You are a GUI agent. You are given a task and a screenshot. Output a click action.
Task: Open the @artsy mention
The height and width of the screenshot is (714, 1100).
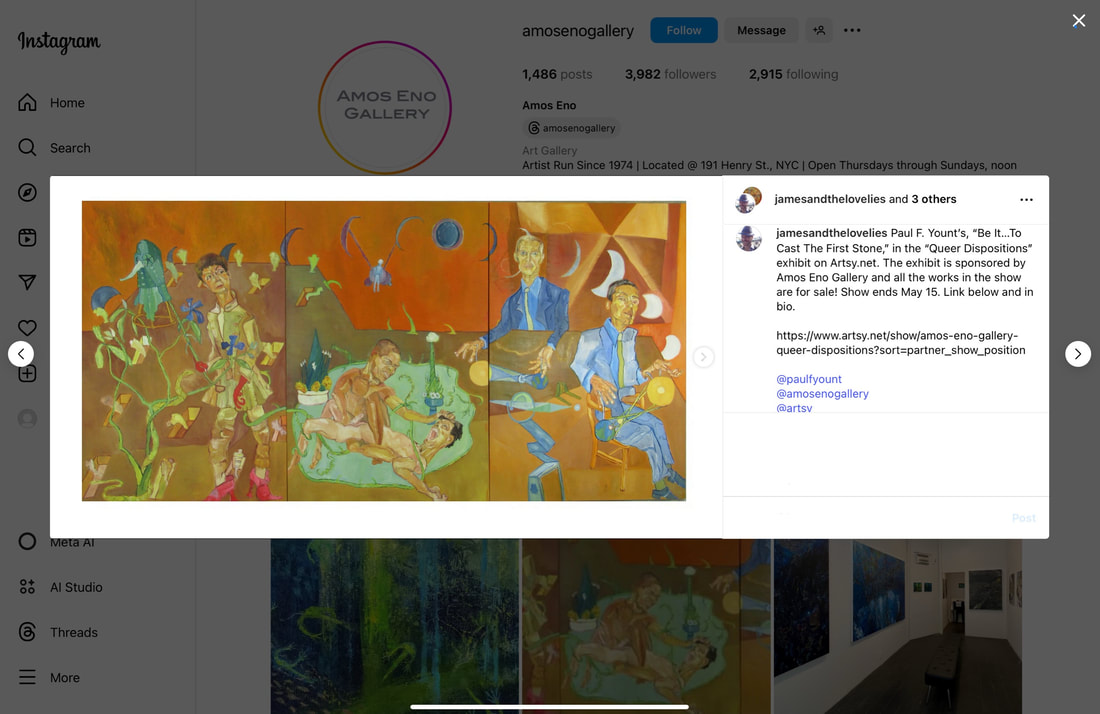point(794,407)
